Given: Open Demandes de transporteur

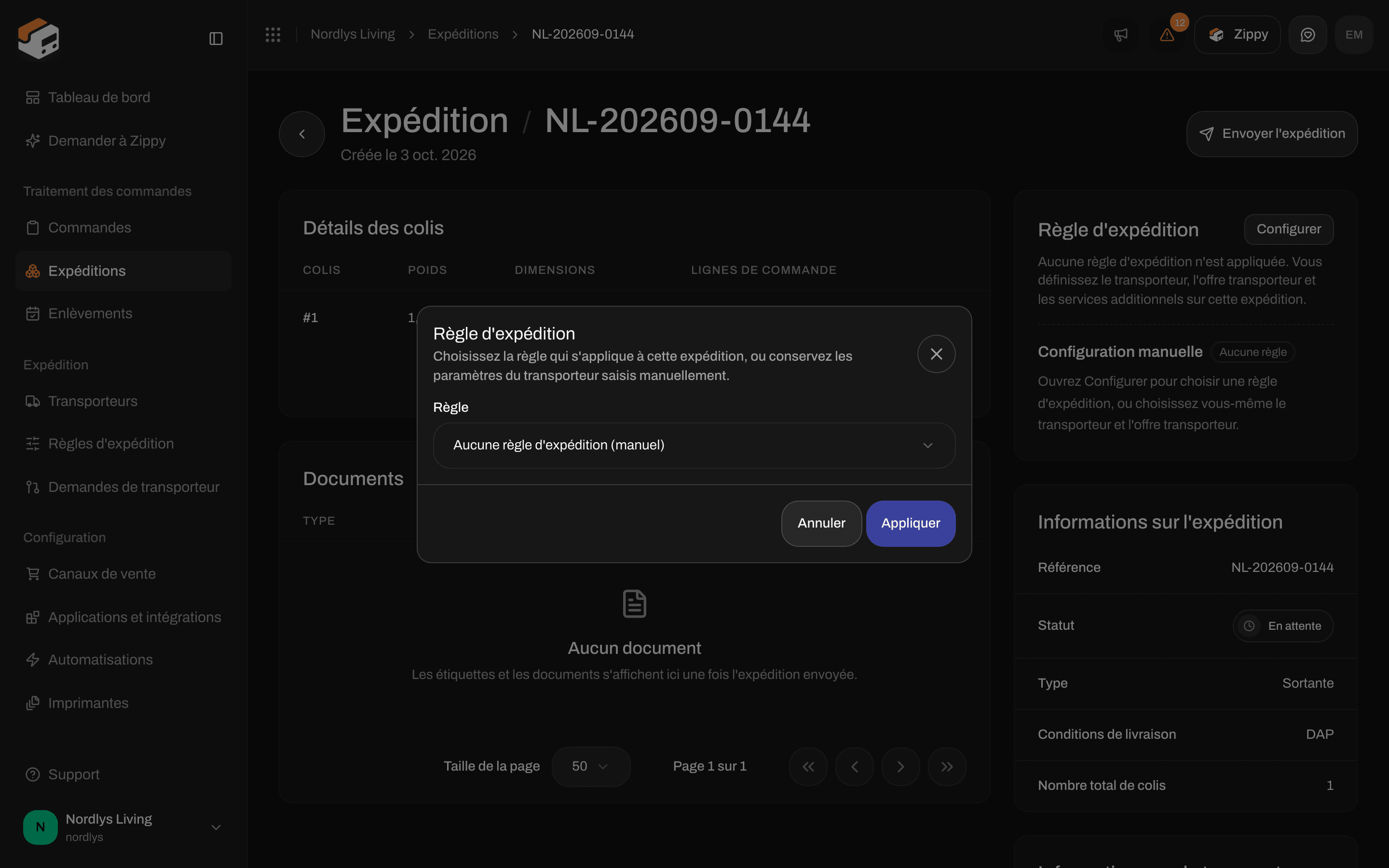Looking at the screenshot, I should 123,487.
